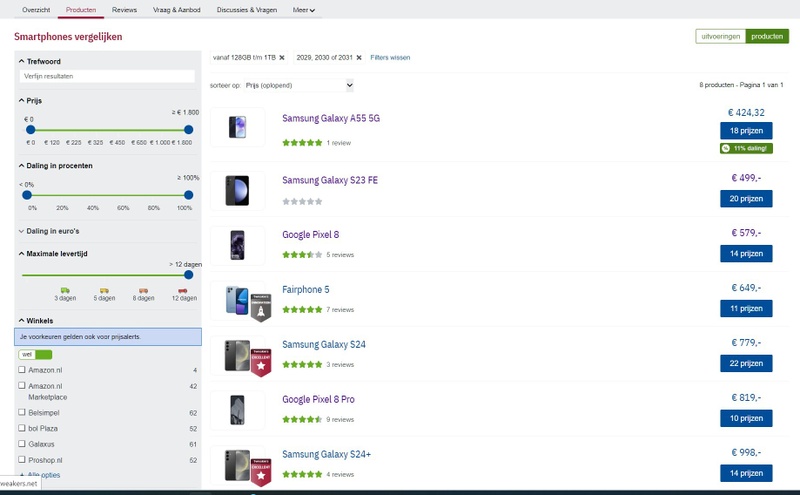Open the 7 reviews link for Fairphone 5
This screenshot has height=495, width=800.
[x=340, y=310]
